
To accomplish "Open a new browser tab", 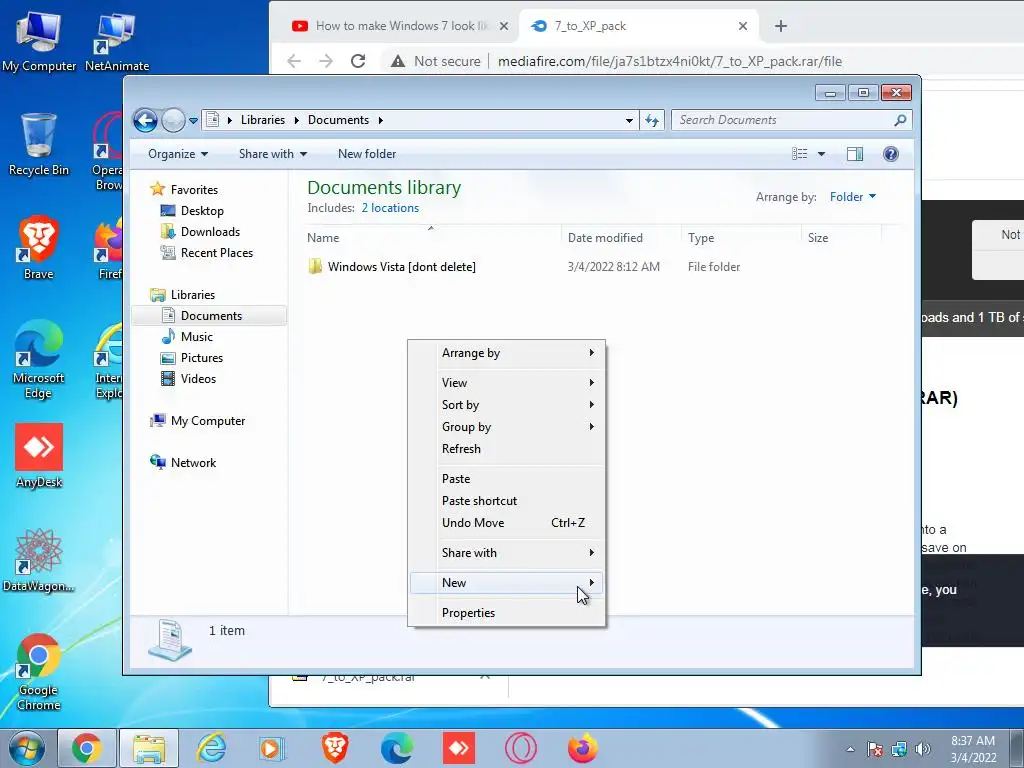I will [780, 26].
